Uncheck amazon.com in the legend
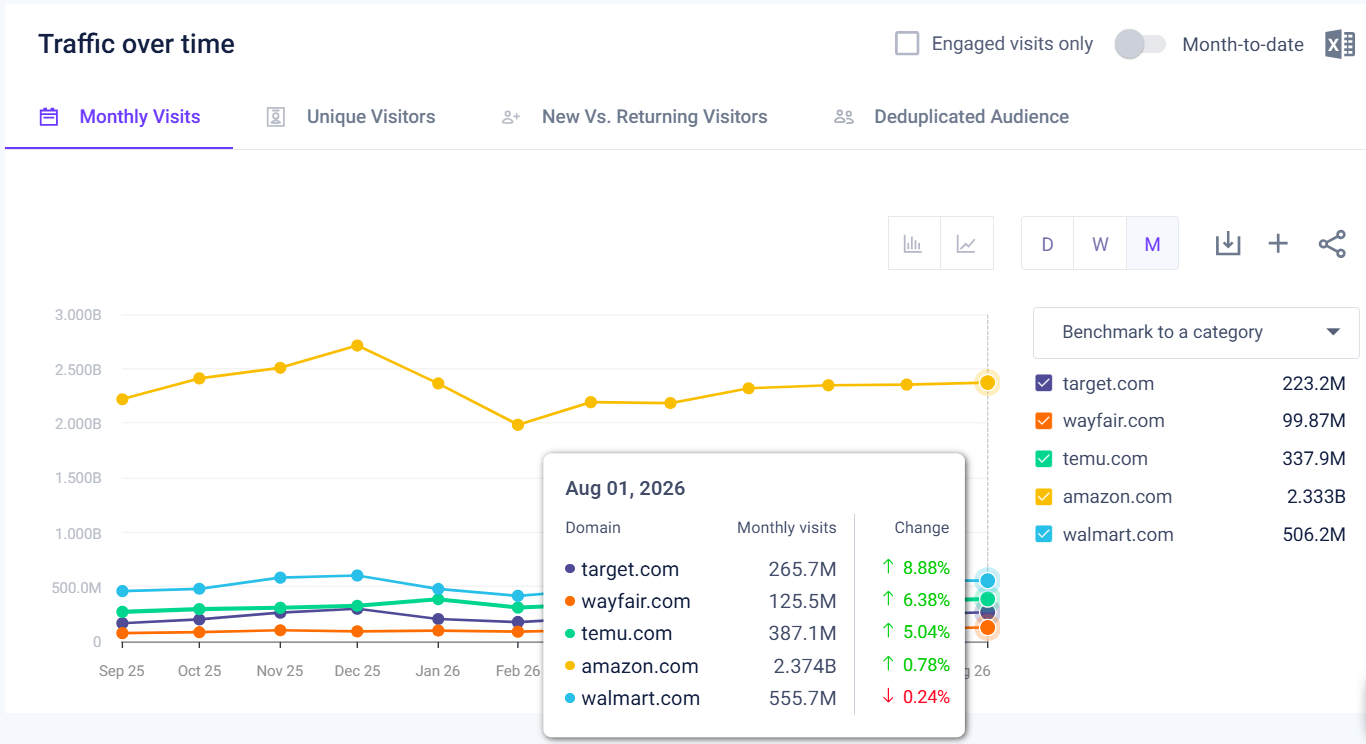 pos(1044,497)
